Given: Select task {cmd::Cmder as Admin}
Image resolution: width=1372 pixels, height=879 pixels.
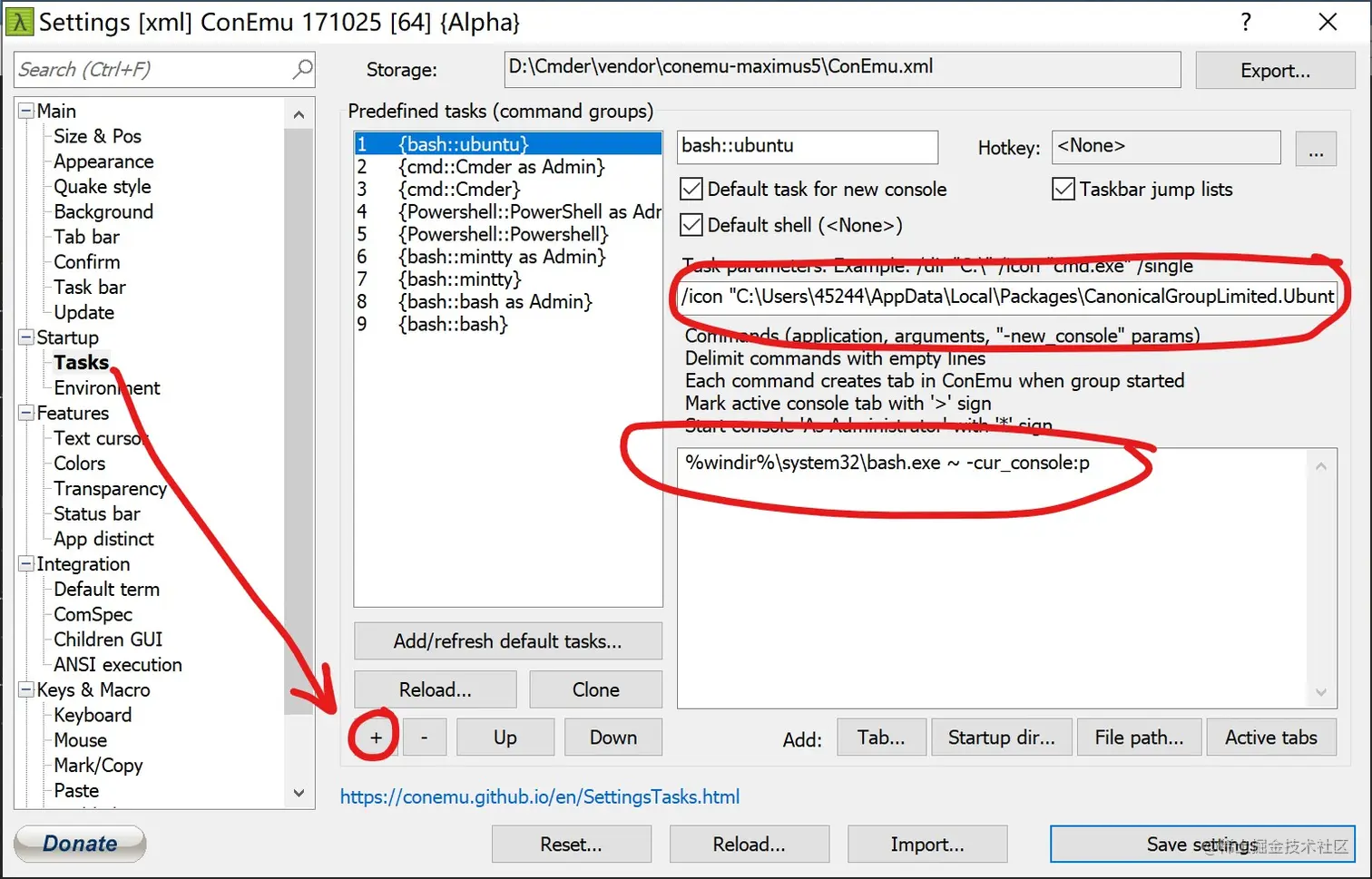Looking at the screenshot, I should 507,167.
